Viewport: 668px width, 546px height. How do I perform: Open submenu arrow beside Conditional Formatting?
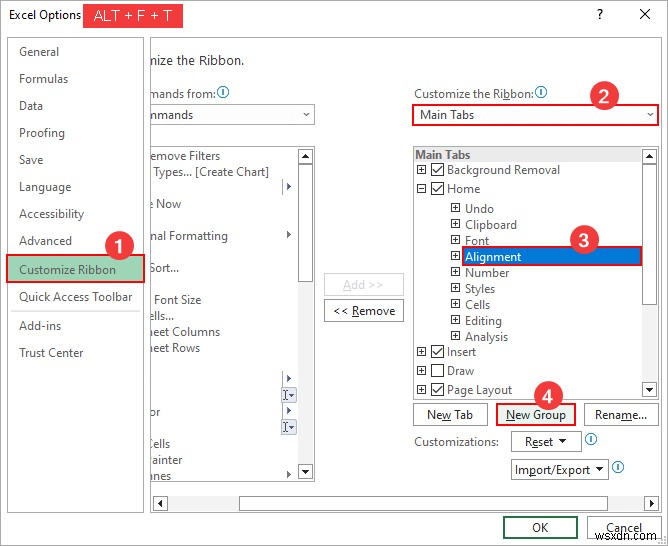point(289,235)
